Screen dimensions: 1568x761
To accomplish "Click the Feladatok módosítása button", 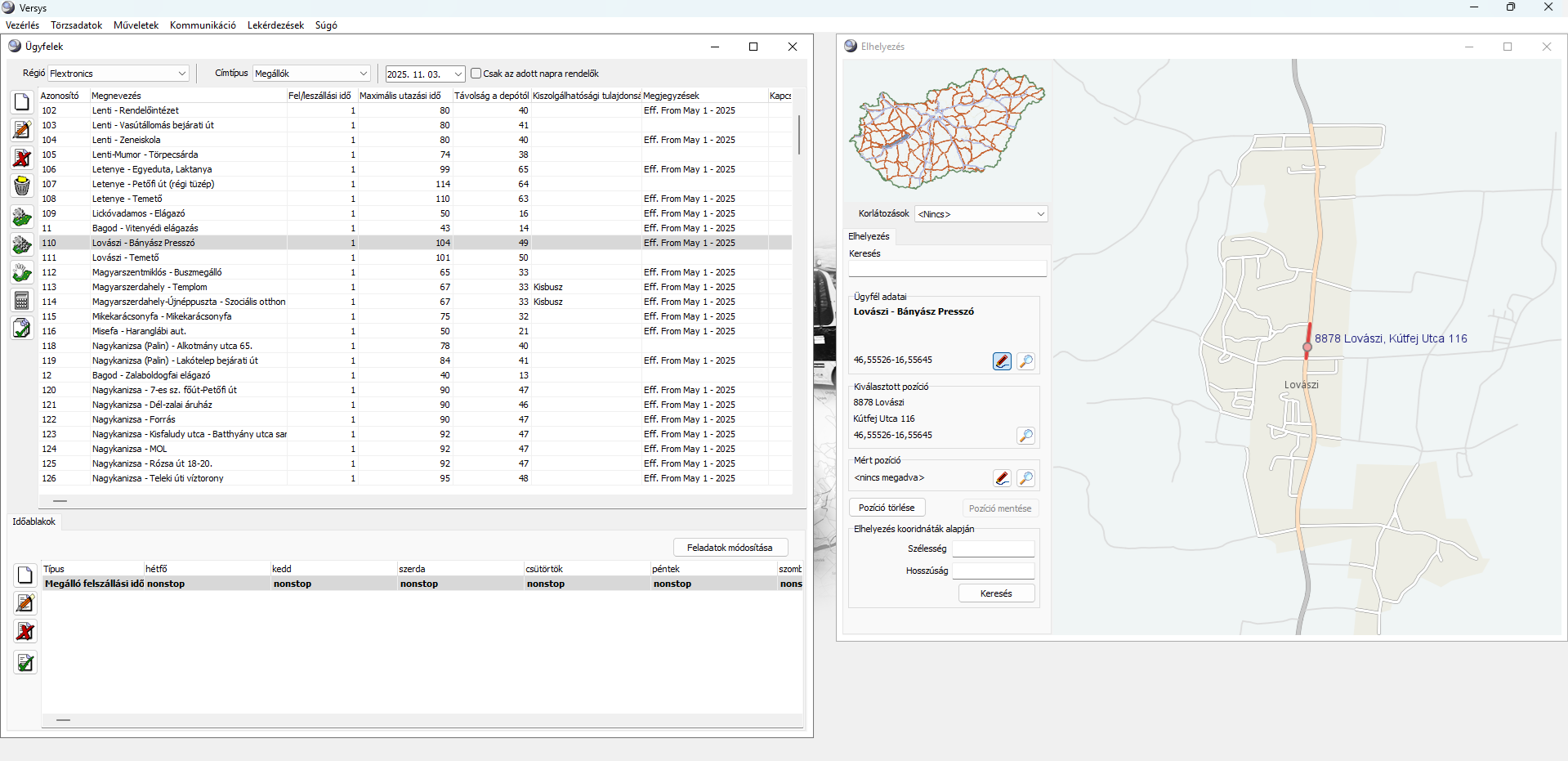I will (x=730, y=548).
